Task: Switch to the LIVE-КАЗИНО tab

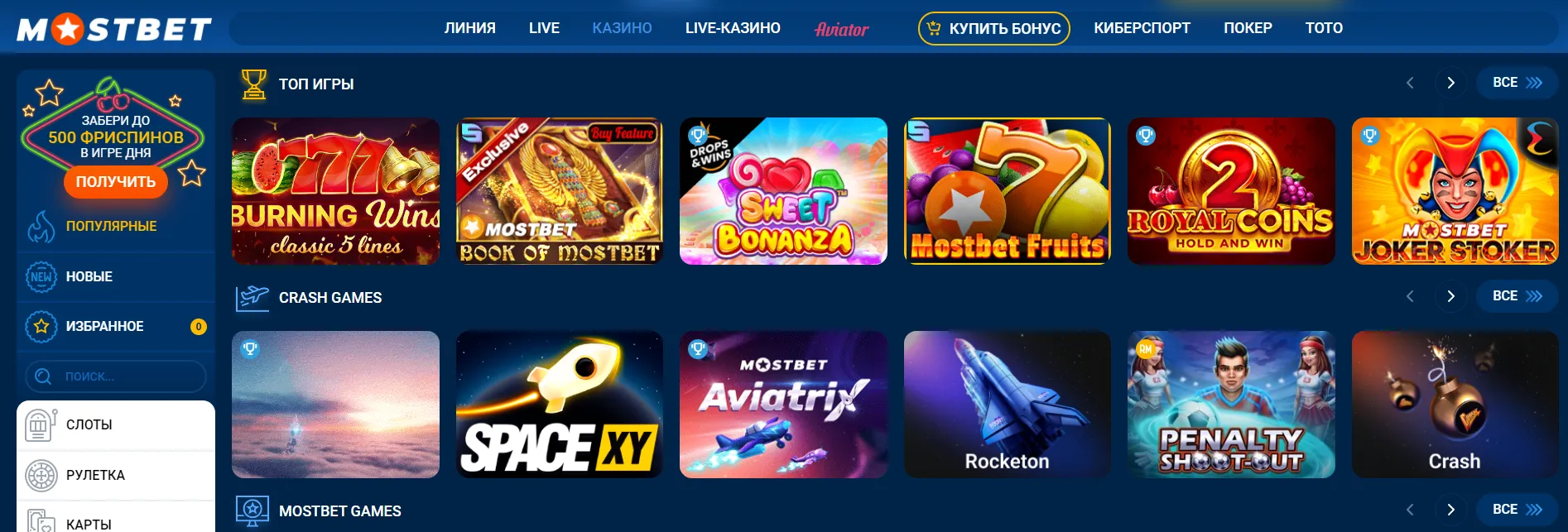Action: (733, 28)
